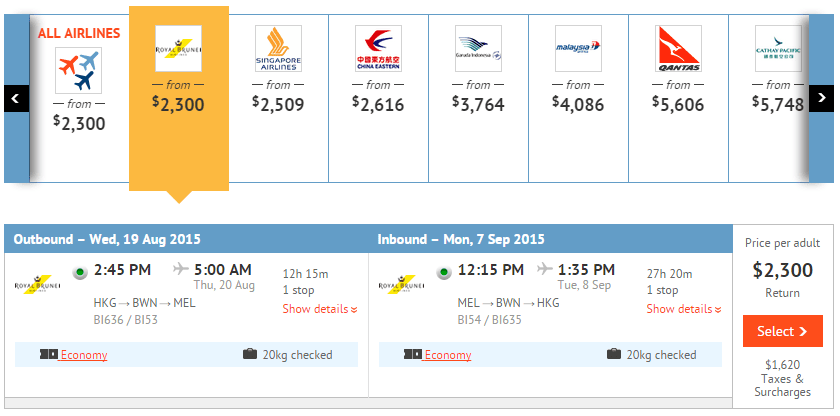The width and height of the screenshot is (840, 416).
Task: Pick the Garuda Indonesia logo
Action: pyautogui.click(x=478, y=48)
